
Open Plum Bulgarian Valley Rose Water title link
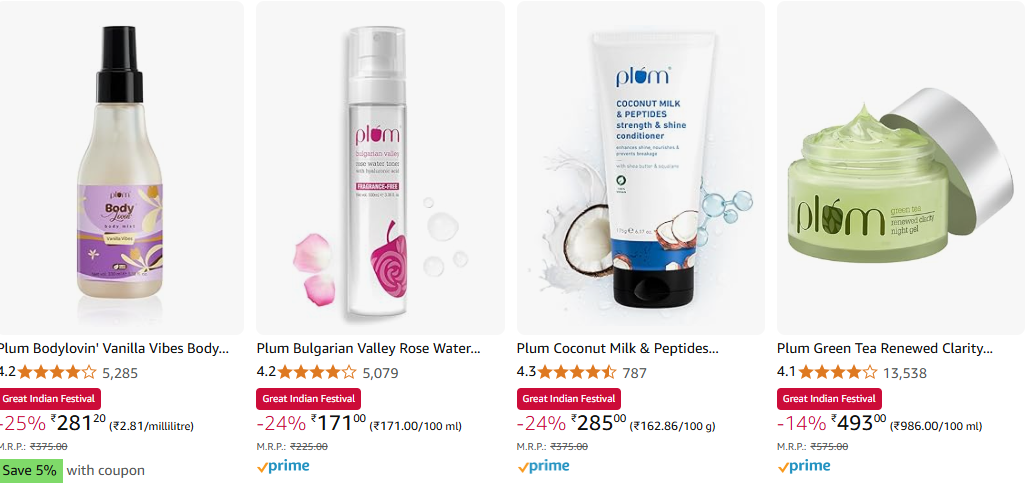point(368,348)
